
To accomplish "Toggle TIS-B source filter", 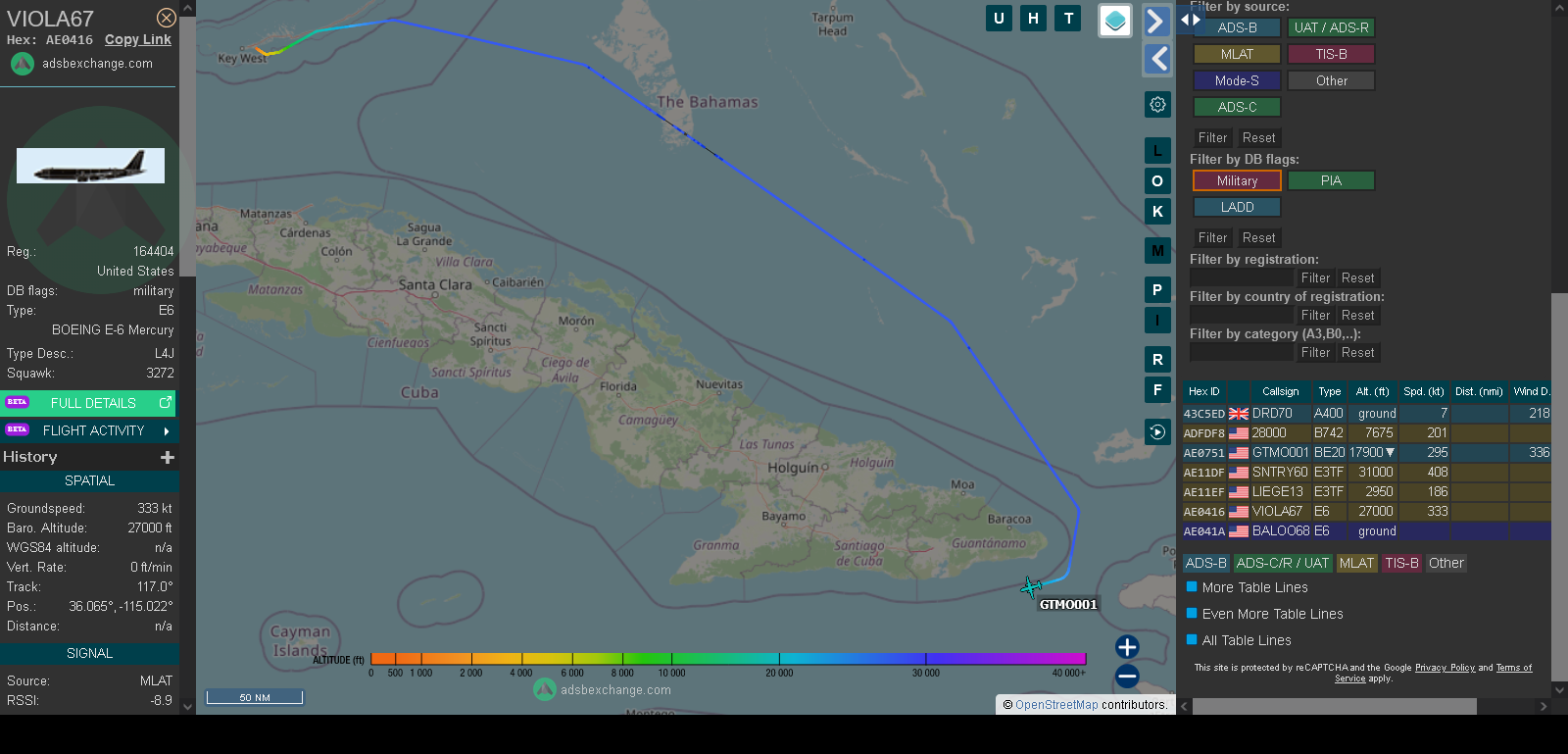I will (x=1331, y=54).
